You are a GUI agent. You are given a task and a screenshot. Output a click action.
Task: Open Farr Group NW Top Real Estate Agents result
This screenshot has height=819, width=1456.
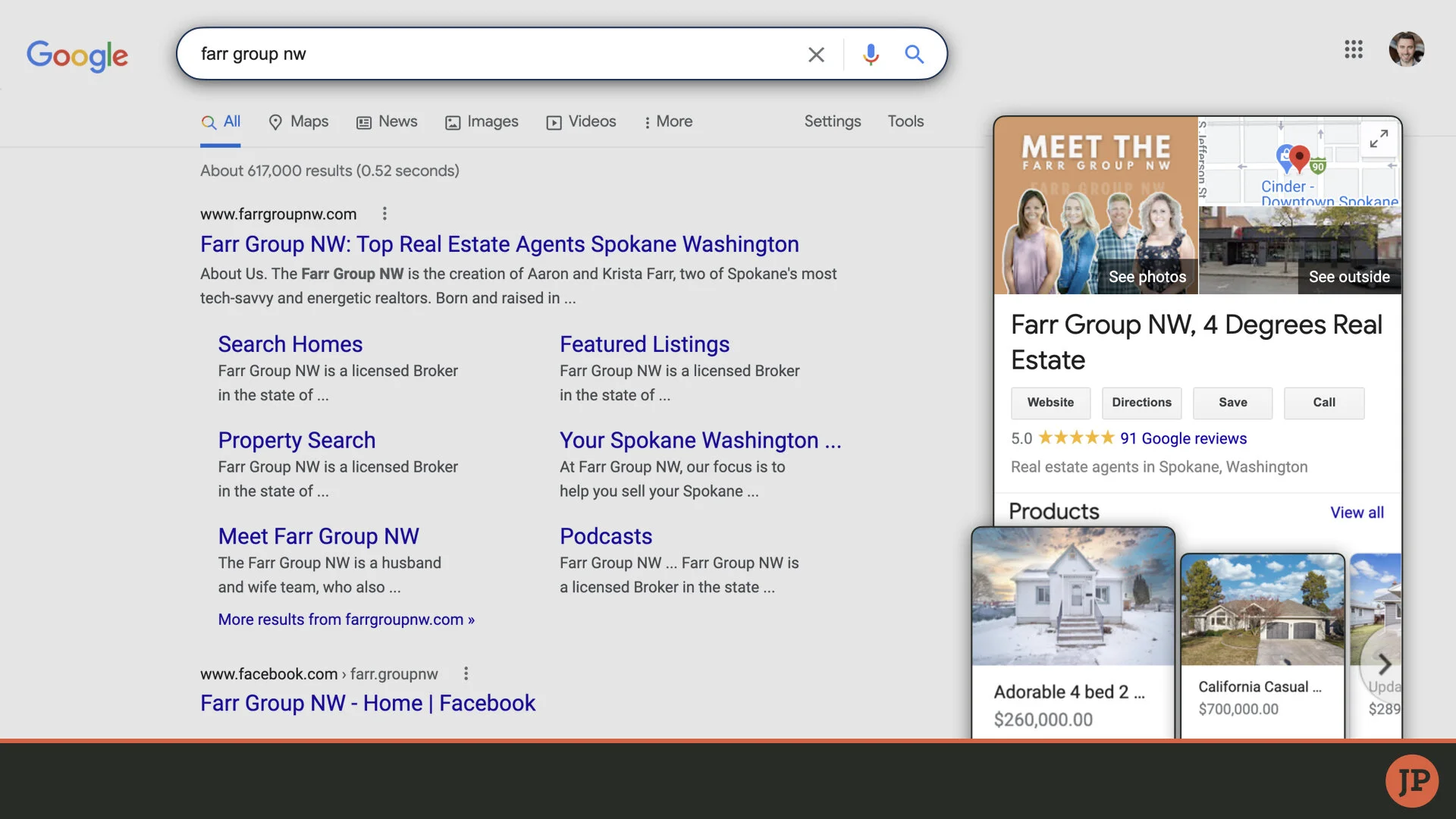click(500, 244)
